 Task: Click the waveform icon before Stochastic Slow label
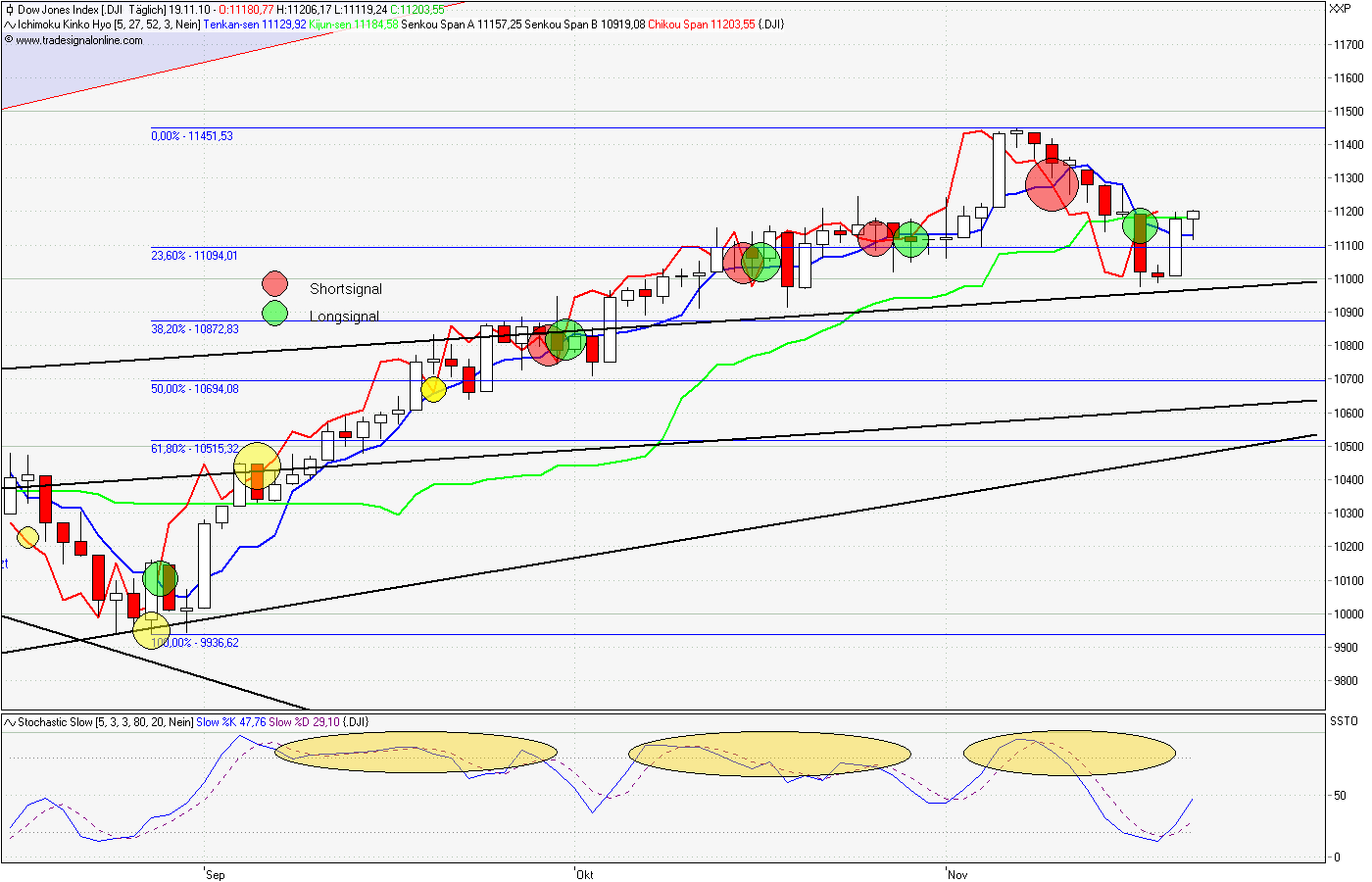tap(9, 722)
